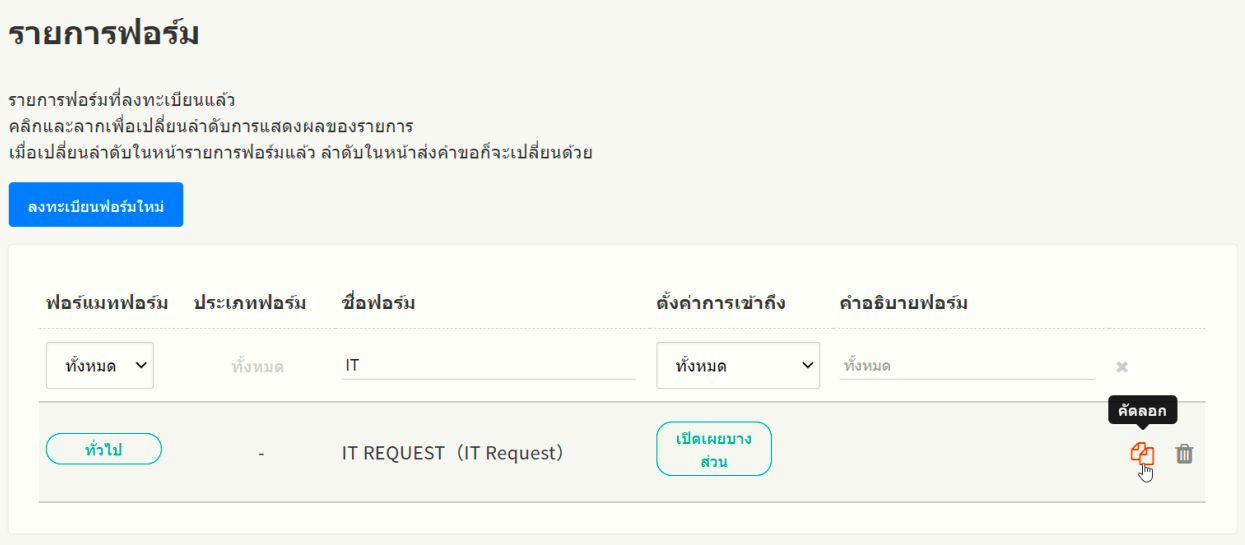Click the เปิดเผยบางส่วน access badge
1245x545 pixels.
click(714, 449)
